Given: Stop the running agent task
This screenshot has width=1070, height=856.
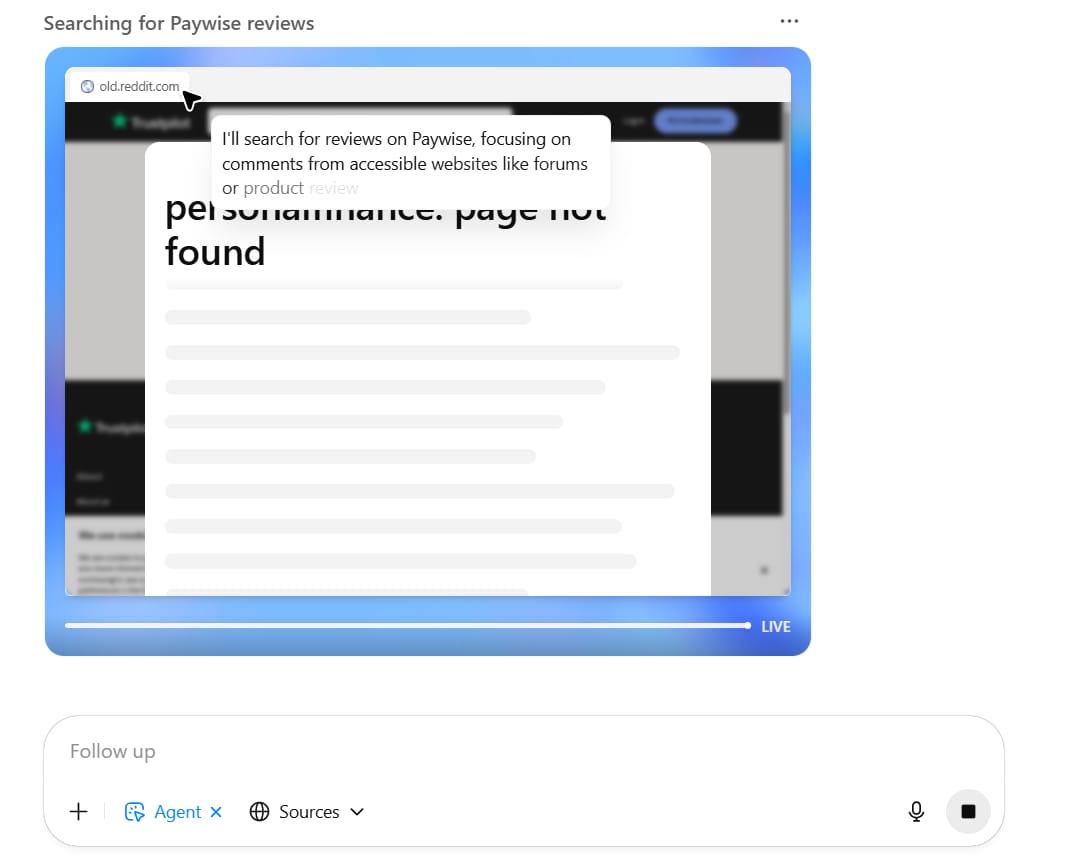Looking at the screenshot, I should (x=968, y=811).
